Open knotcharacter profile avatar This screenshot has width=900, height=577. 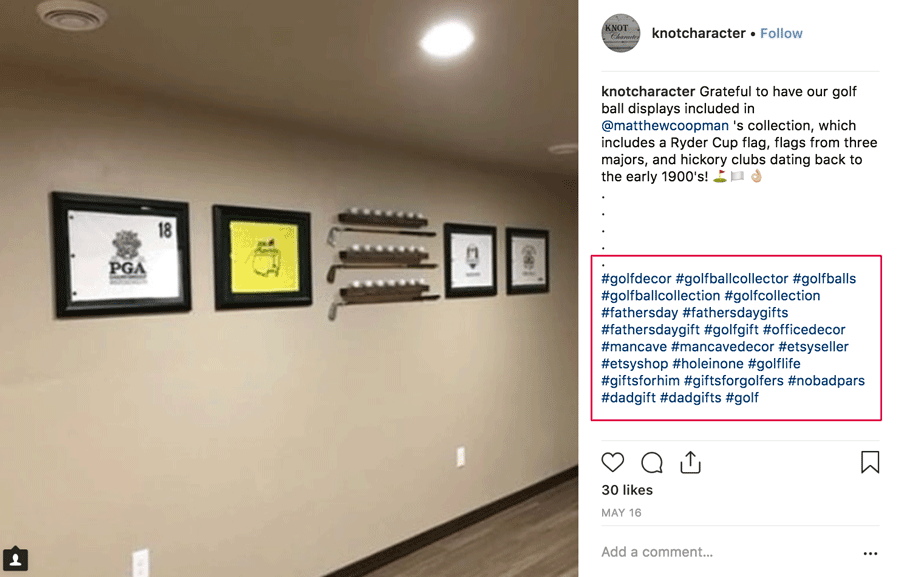tap(620, 33)
